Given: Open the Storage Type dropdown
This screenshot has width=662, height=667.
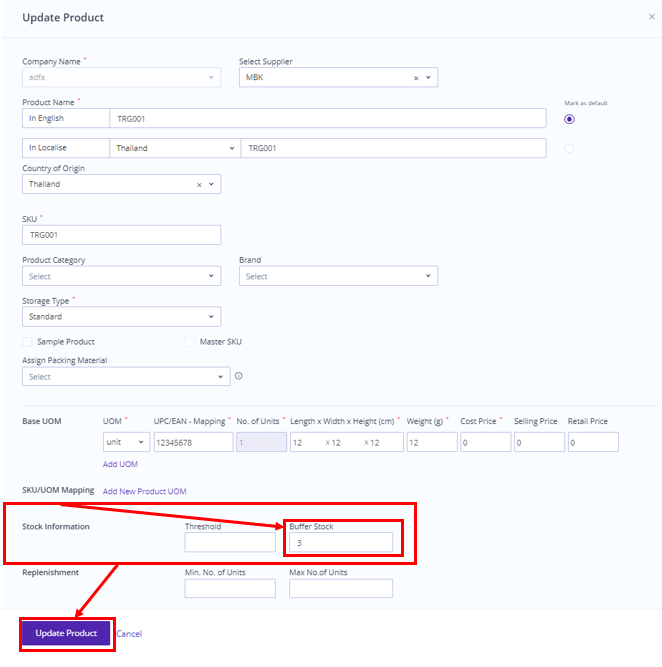Looking at the screenshot, I should [x=121, y=316].
